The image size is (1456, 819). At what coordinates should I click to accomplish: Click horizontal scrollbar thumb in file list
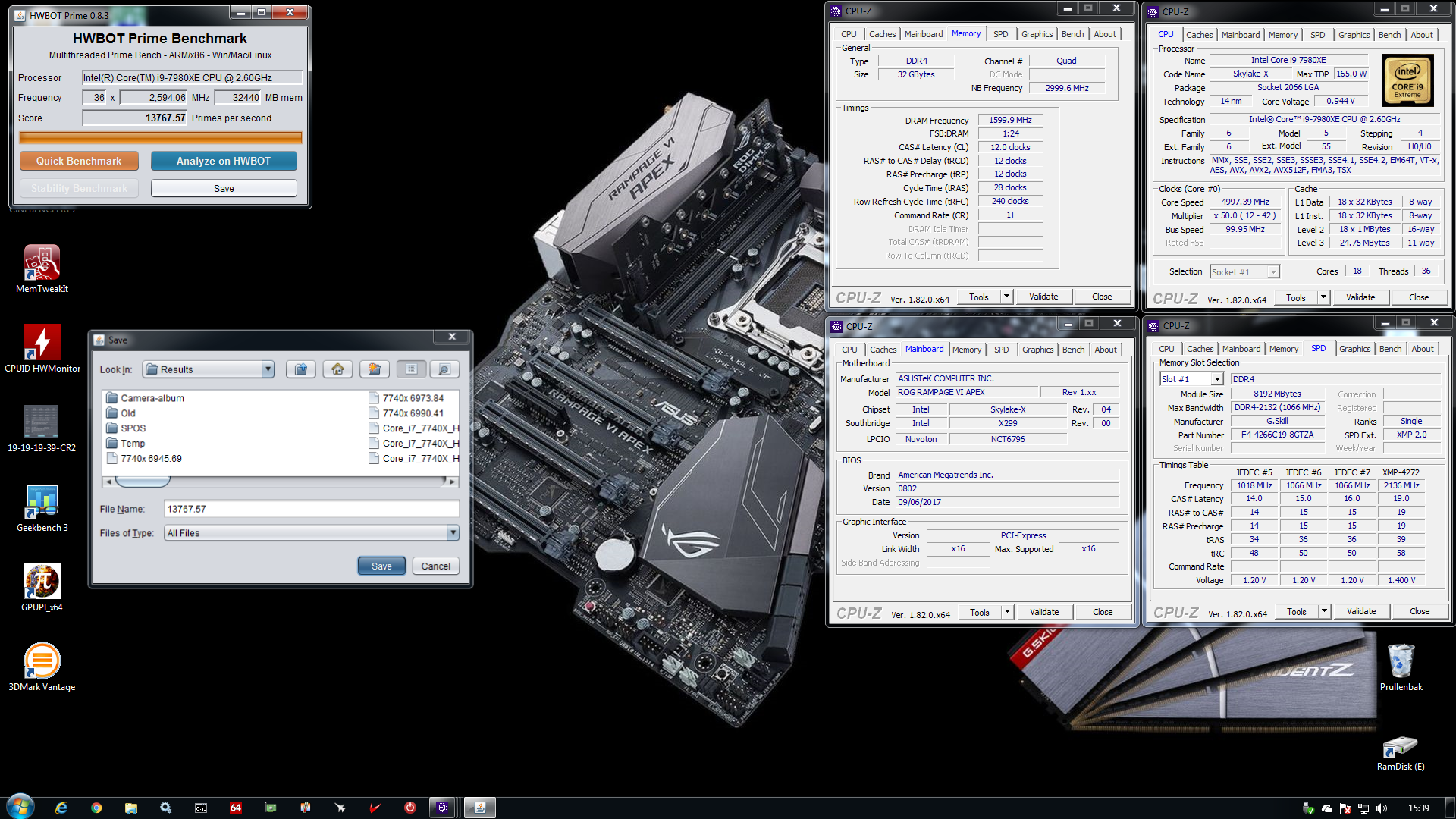tap(143, 482)
